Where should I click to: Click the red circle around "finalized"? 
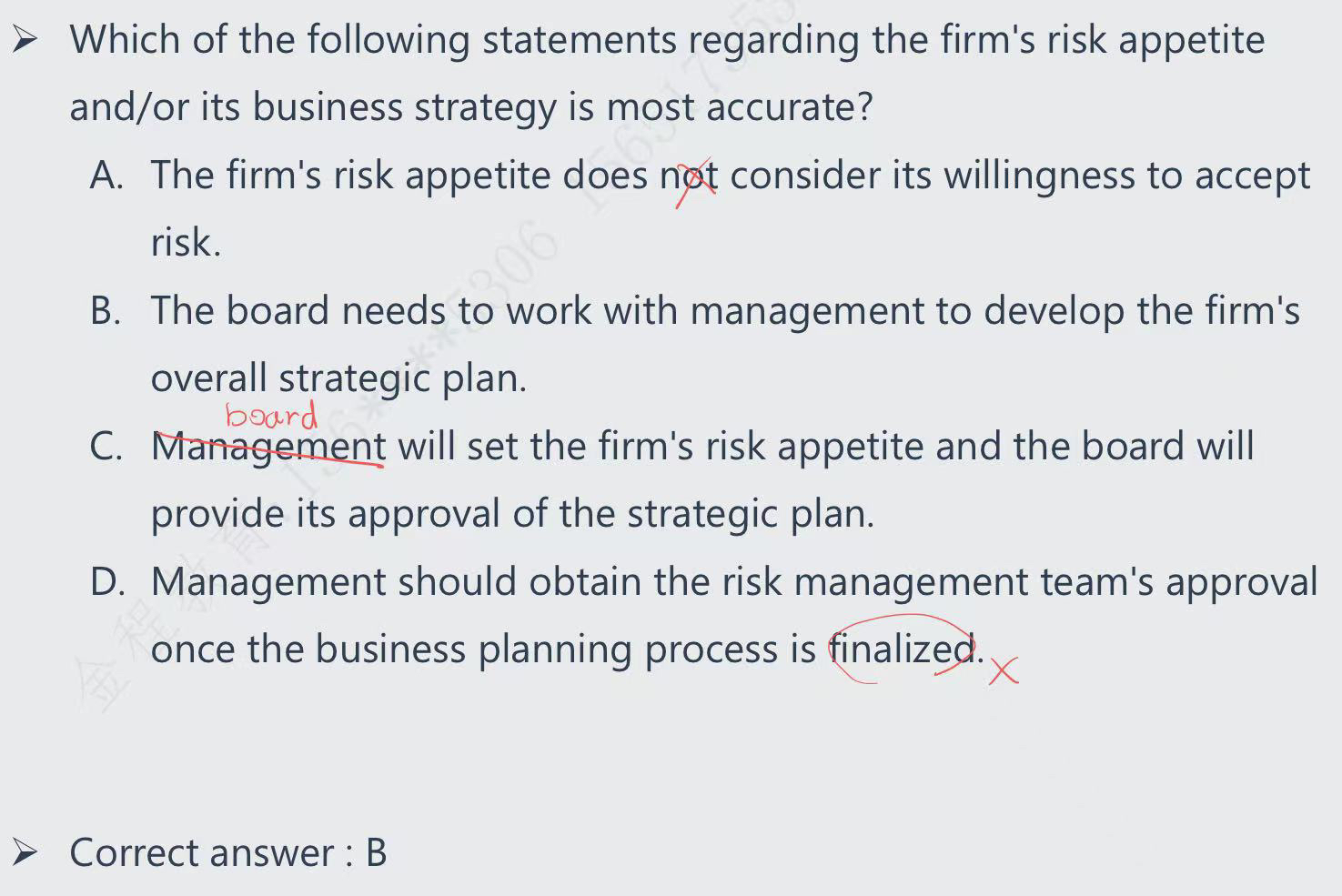click(902, 649)
